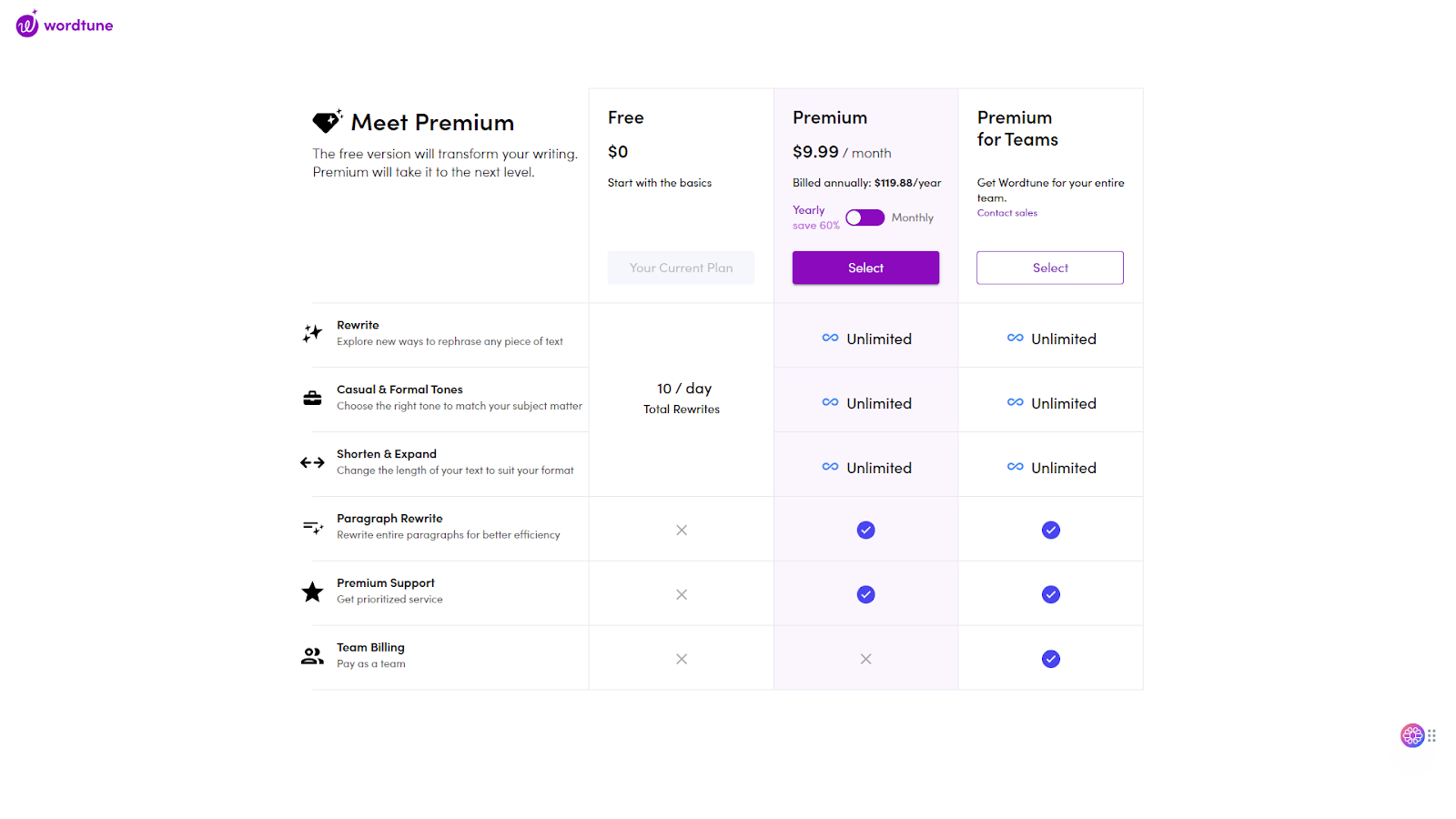Image resolution: width=1456 pixels, height=819 pixels.
Task: Click the Premium for Teams title
Action: coord(1017,128)
